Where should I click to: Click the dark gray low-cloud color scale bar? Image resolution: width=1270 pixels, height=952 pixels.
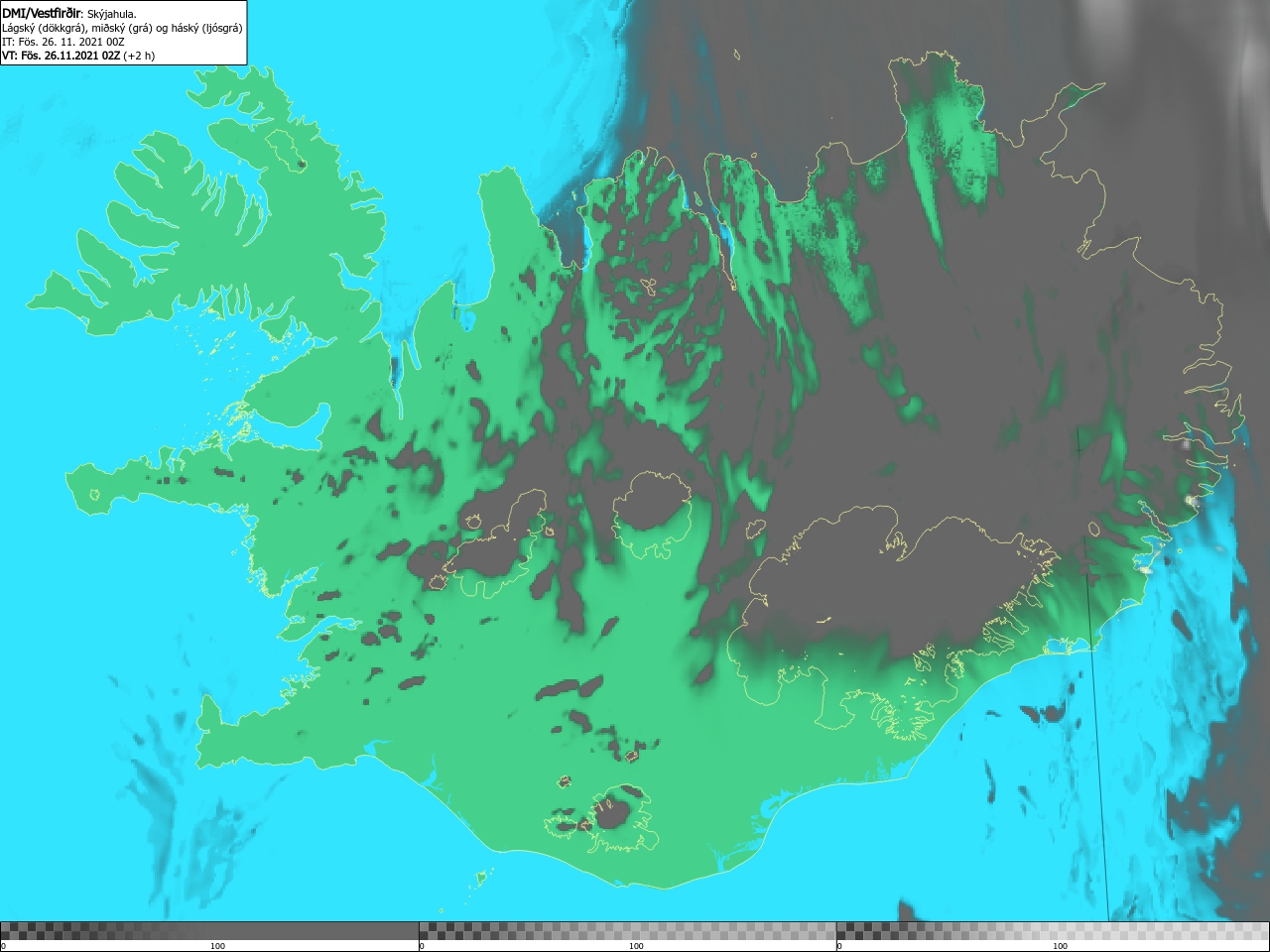point(209,930)
